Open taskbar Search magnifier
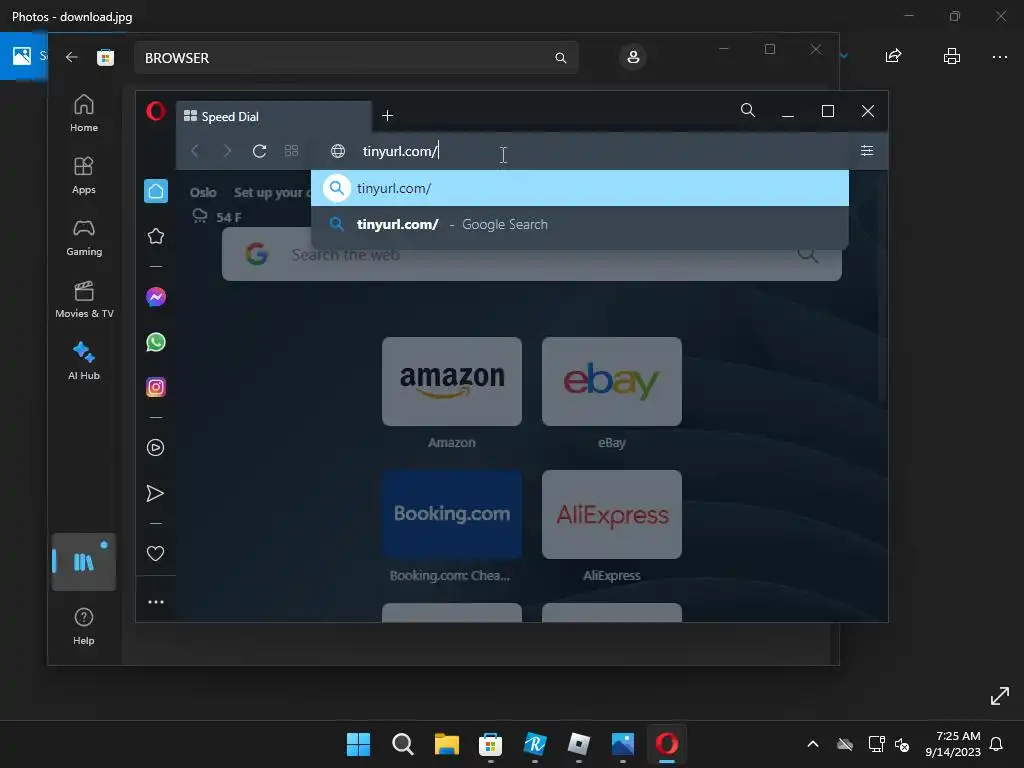 coord(402,744)
